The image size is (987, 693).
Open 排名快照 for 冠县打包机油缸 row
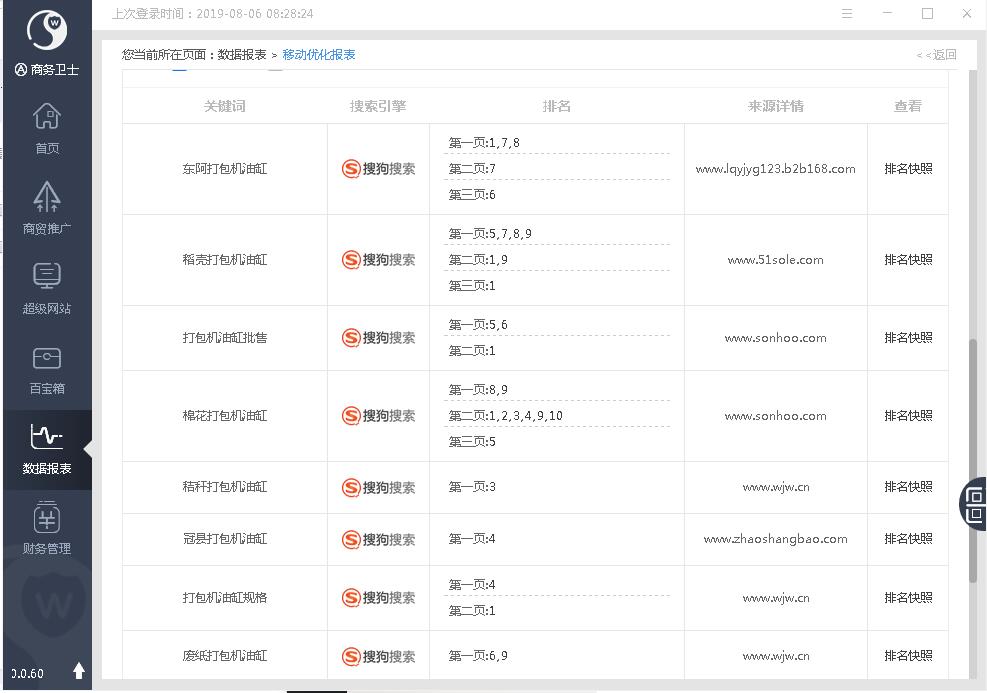(x=908, y=539)
